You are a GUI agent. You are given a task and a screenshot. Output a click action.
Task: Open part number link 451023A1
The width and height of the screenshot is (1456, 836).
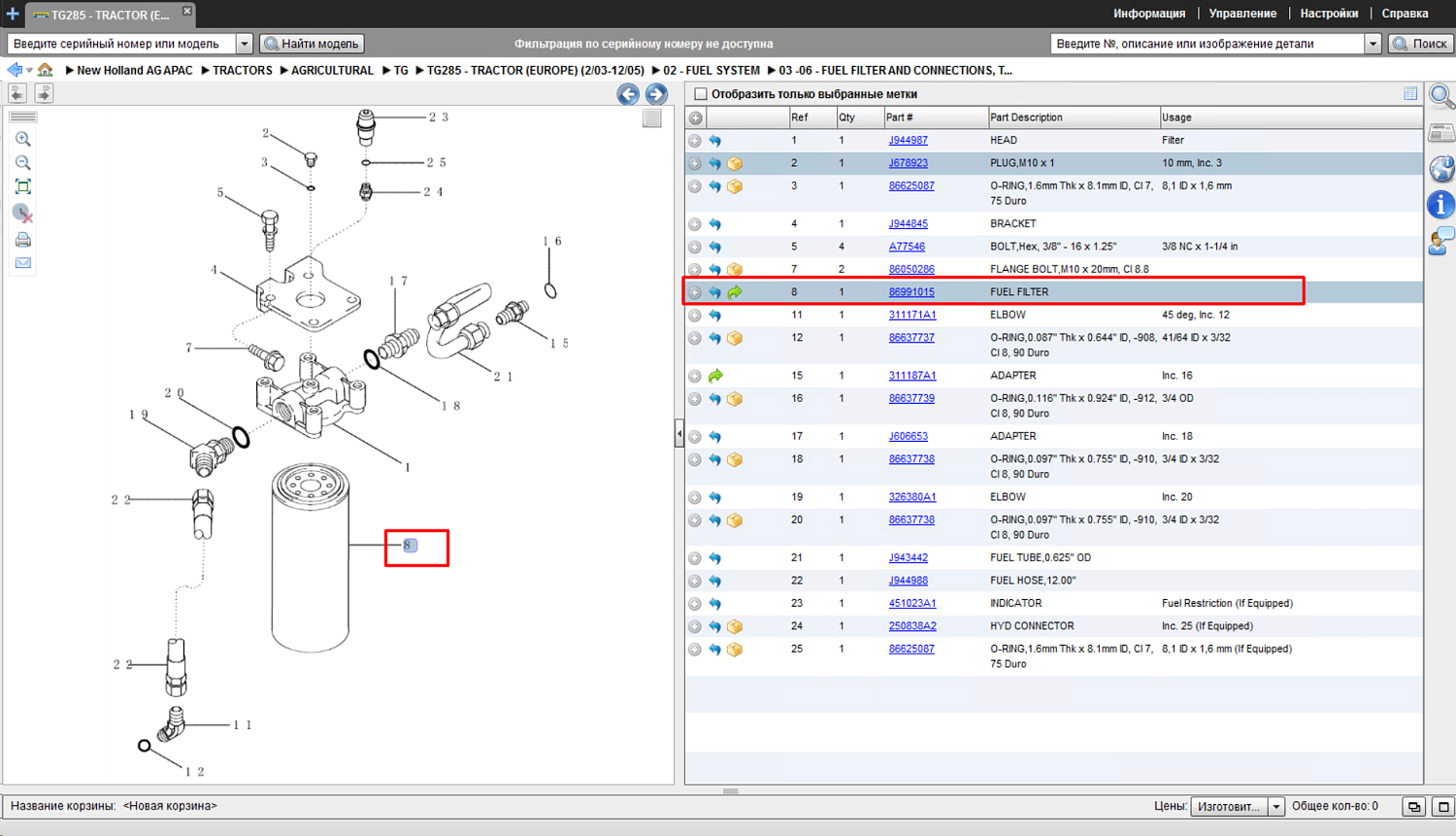[x=912, y=604]
